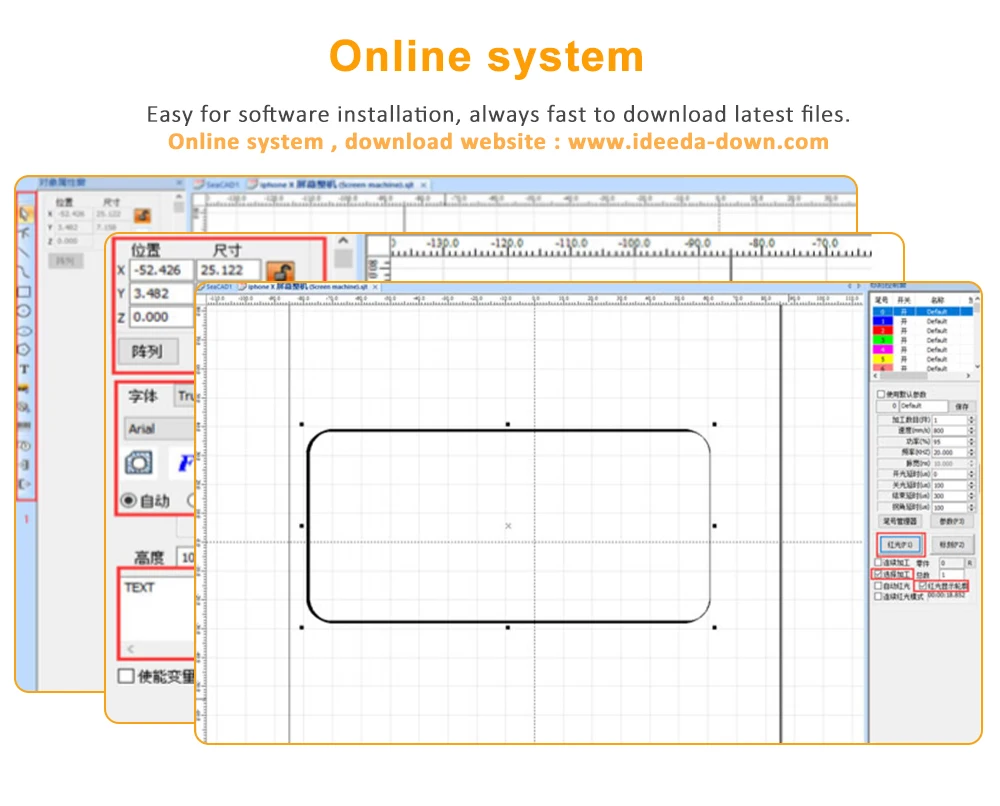Image resolution: width=1000 pixels, height=806 pixels.
Task: Adjust the 速度(mm/s) spinner arrows
Action: pyautogui.click(x=971, y=430)
